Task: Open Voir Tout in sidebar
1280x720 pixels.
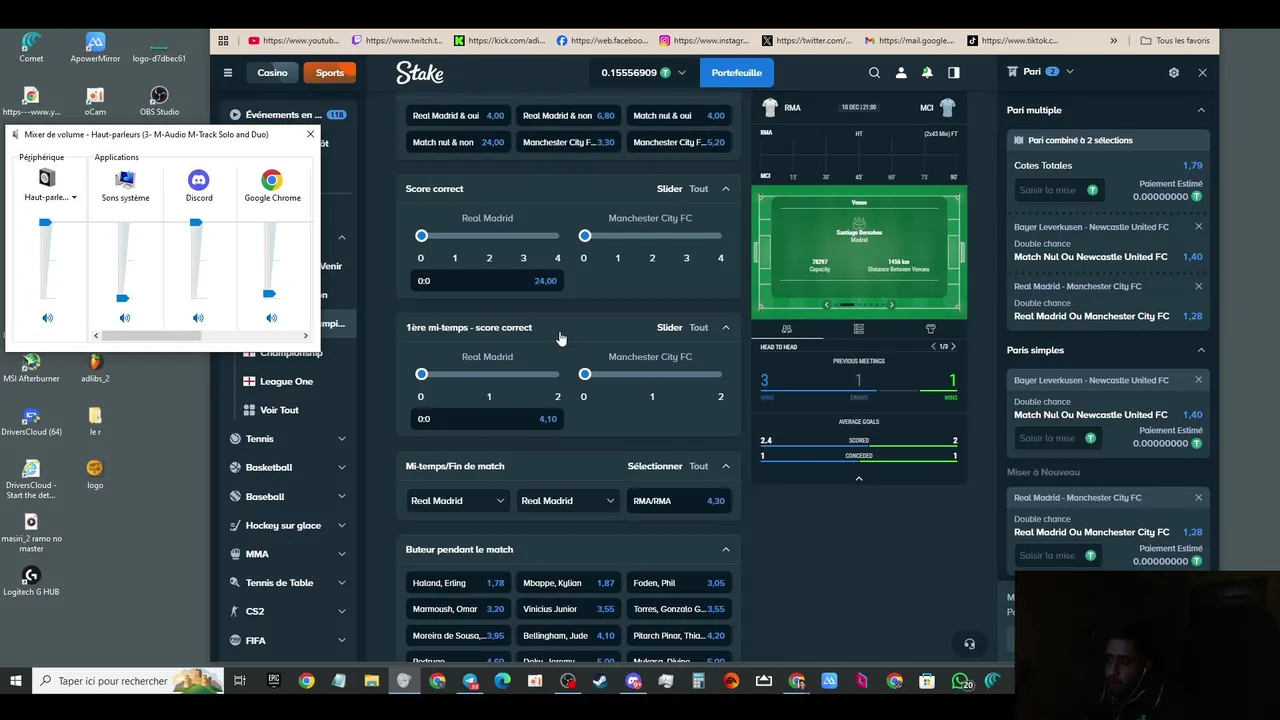Action: (x=279, y=410)
